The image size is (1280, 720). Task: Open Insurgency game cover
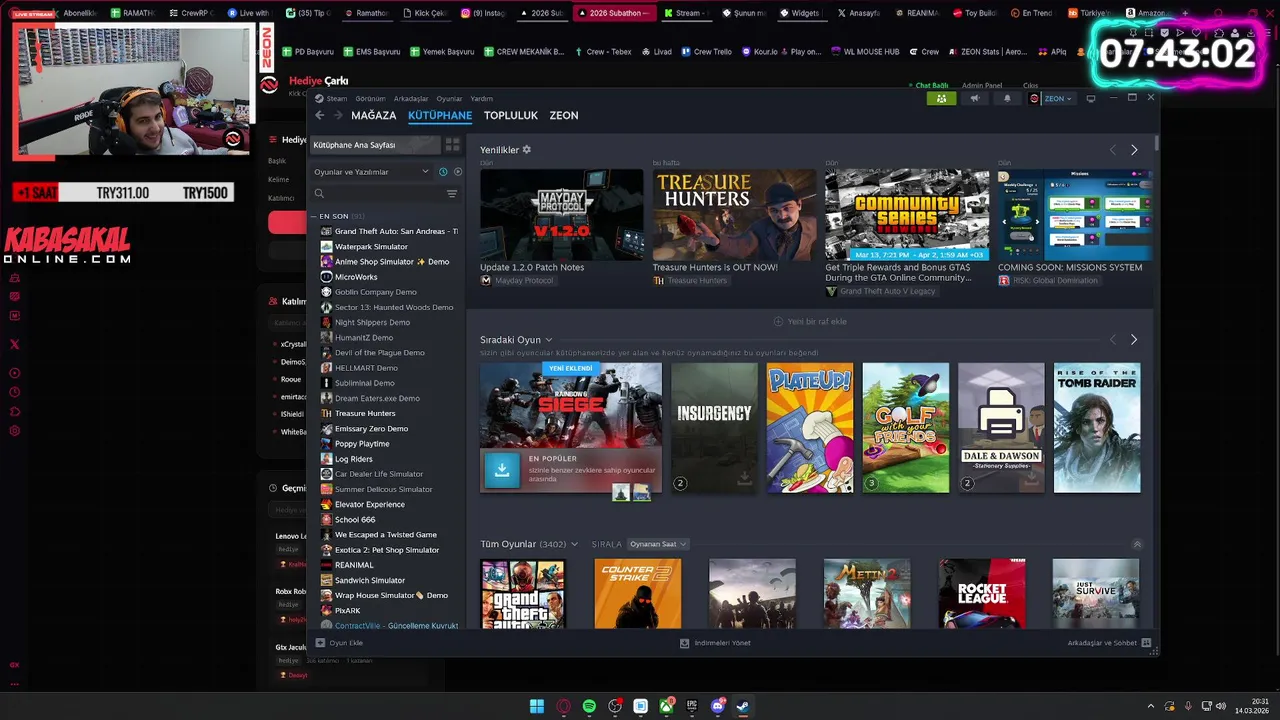click(x=714, y=427)
